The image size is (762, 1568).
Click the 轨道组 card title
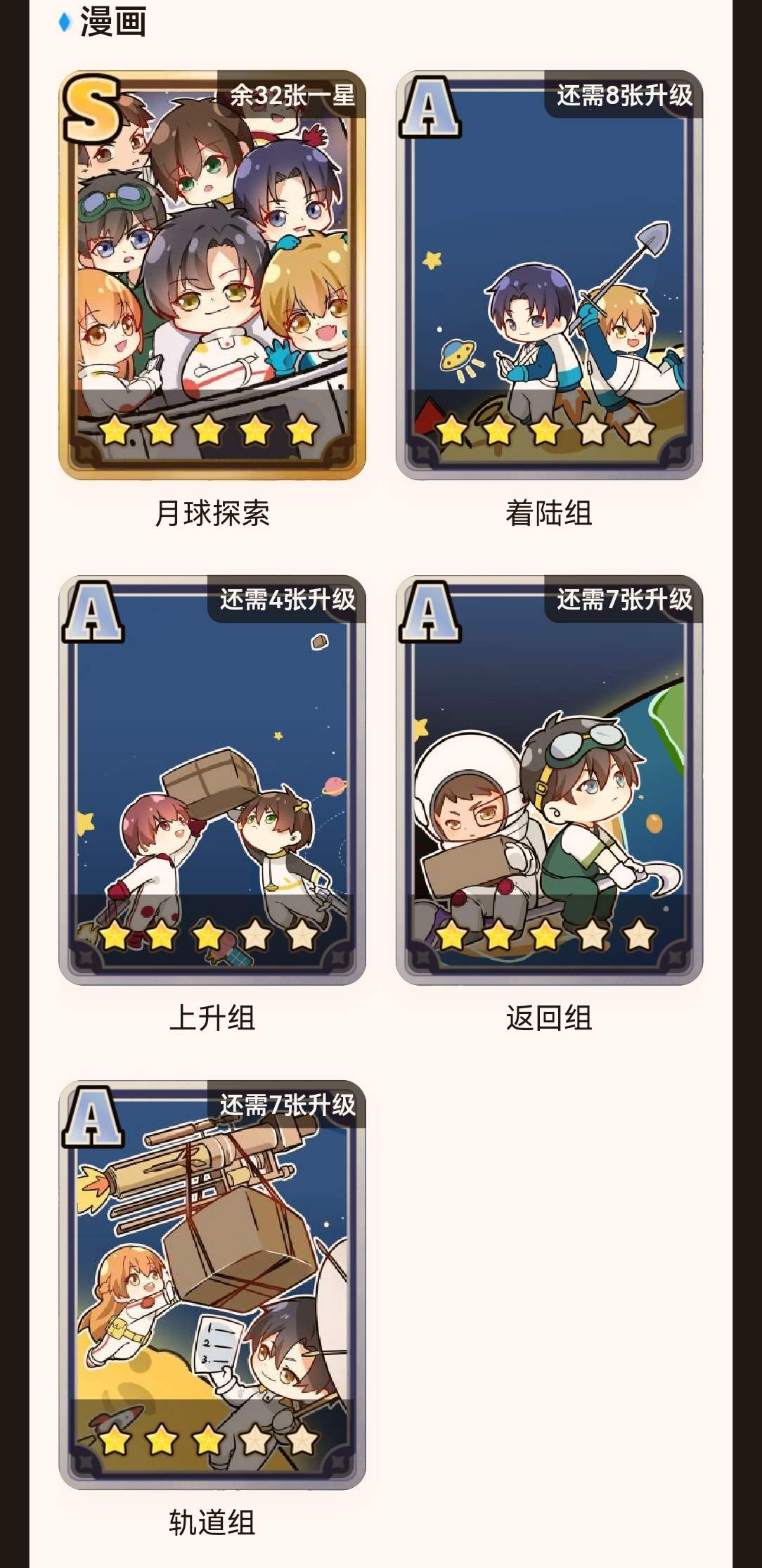coord(212,1522)
